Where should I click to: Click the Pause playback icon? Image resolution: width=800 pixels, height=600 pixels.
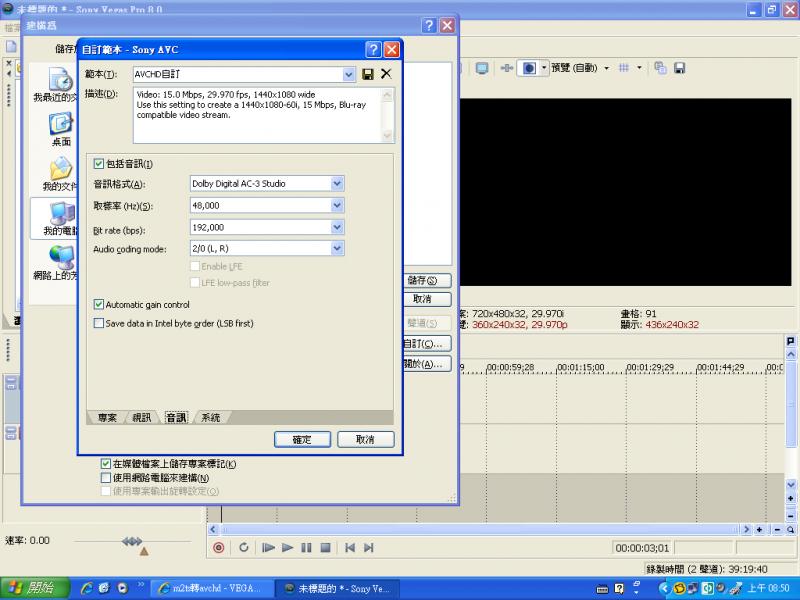[x=306, y=547]
